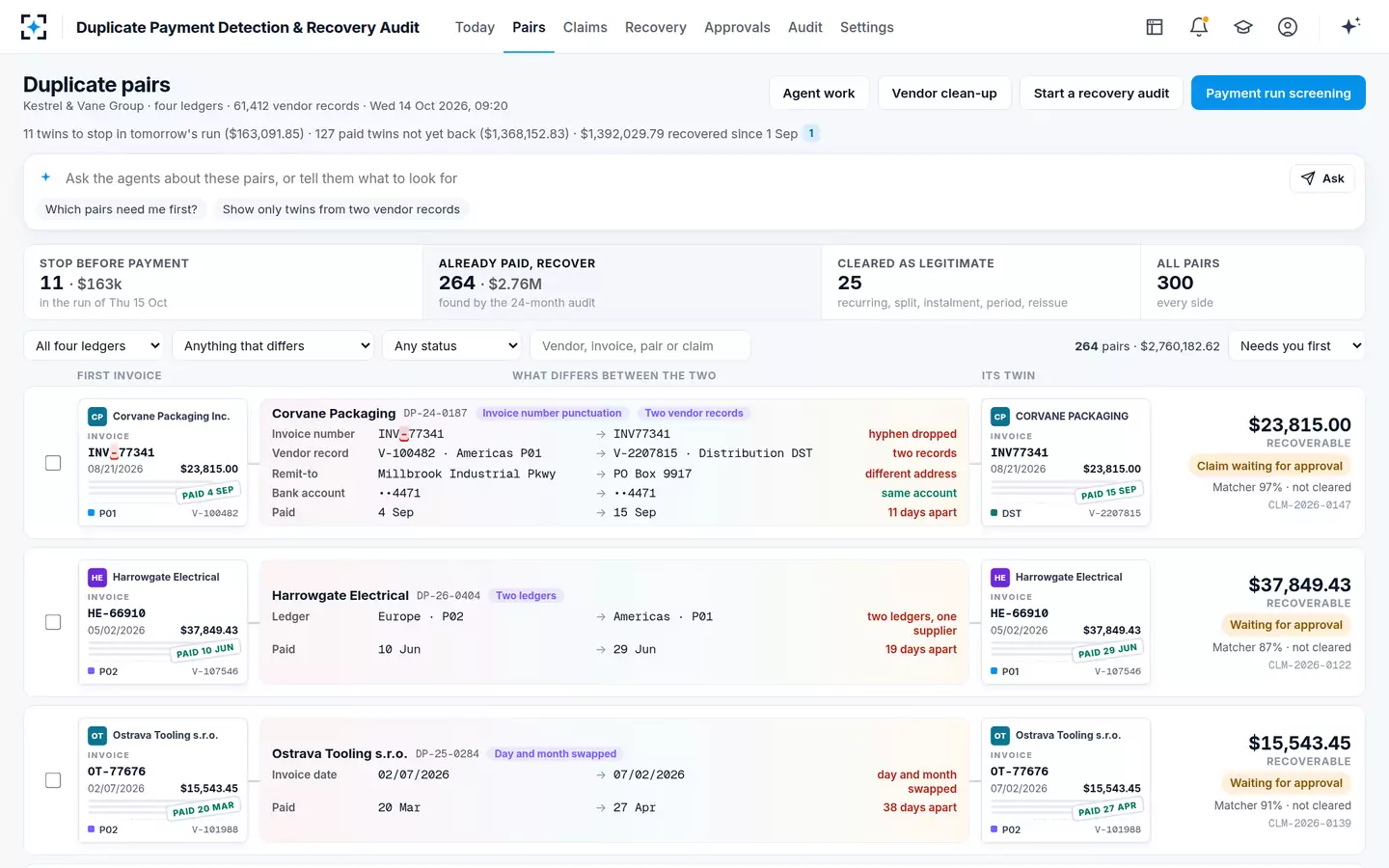Select the Corvane Packaging pair checkbox
The height and width of the screenshot is (868, 1389).
[x=53, y=463]
